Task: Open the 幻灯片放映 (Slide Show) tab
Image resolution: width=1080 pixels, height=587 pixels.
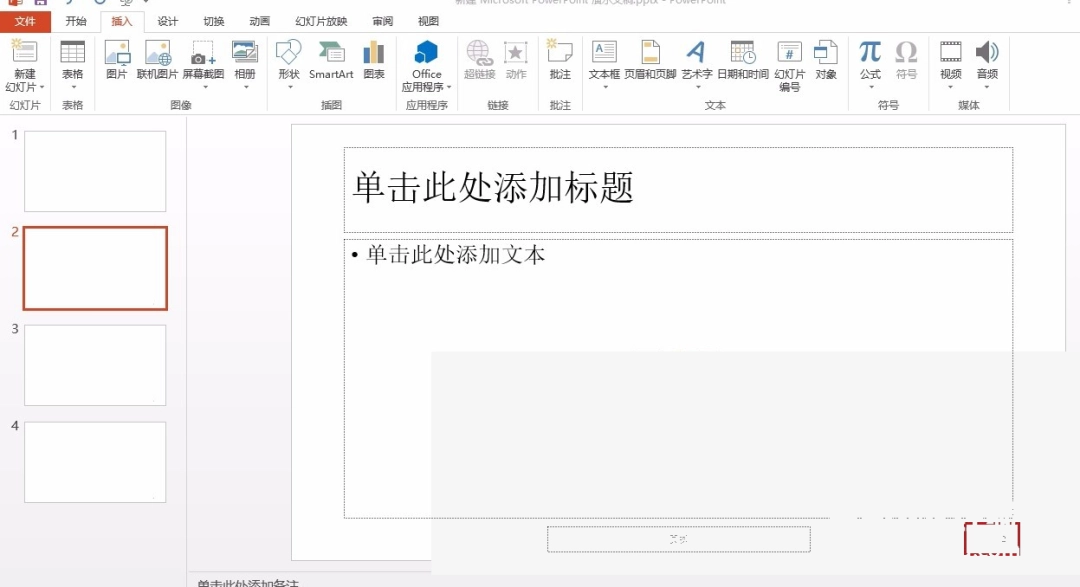Action: (321, 21)
